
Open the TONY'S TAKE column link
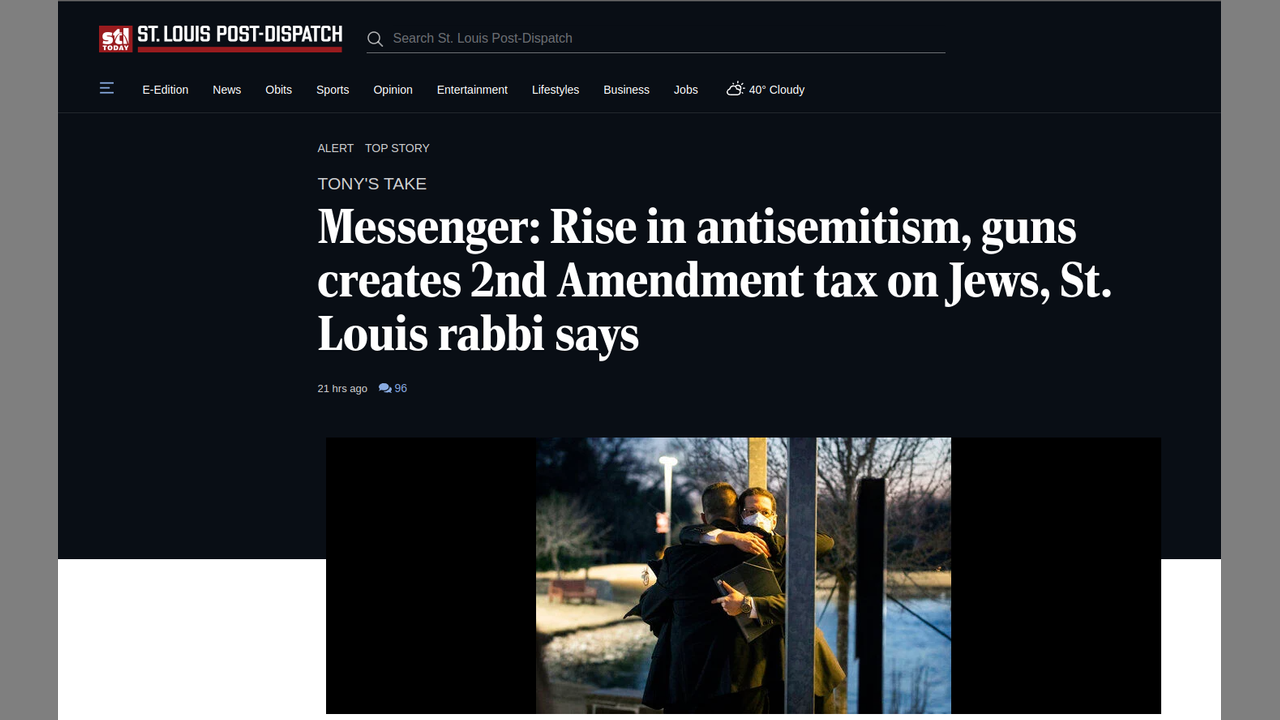(x=372, y=184)
